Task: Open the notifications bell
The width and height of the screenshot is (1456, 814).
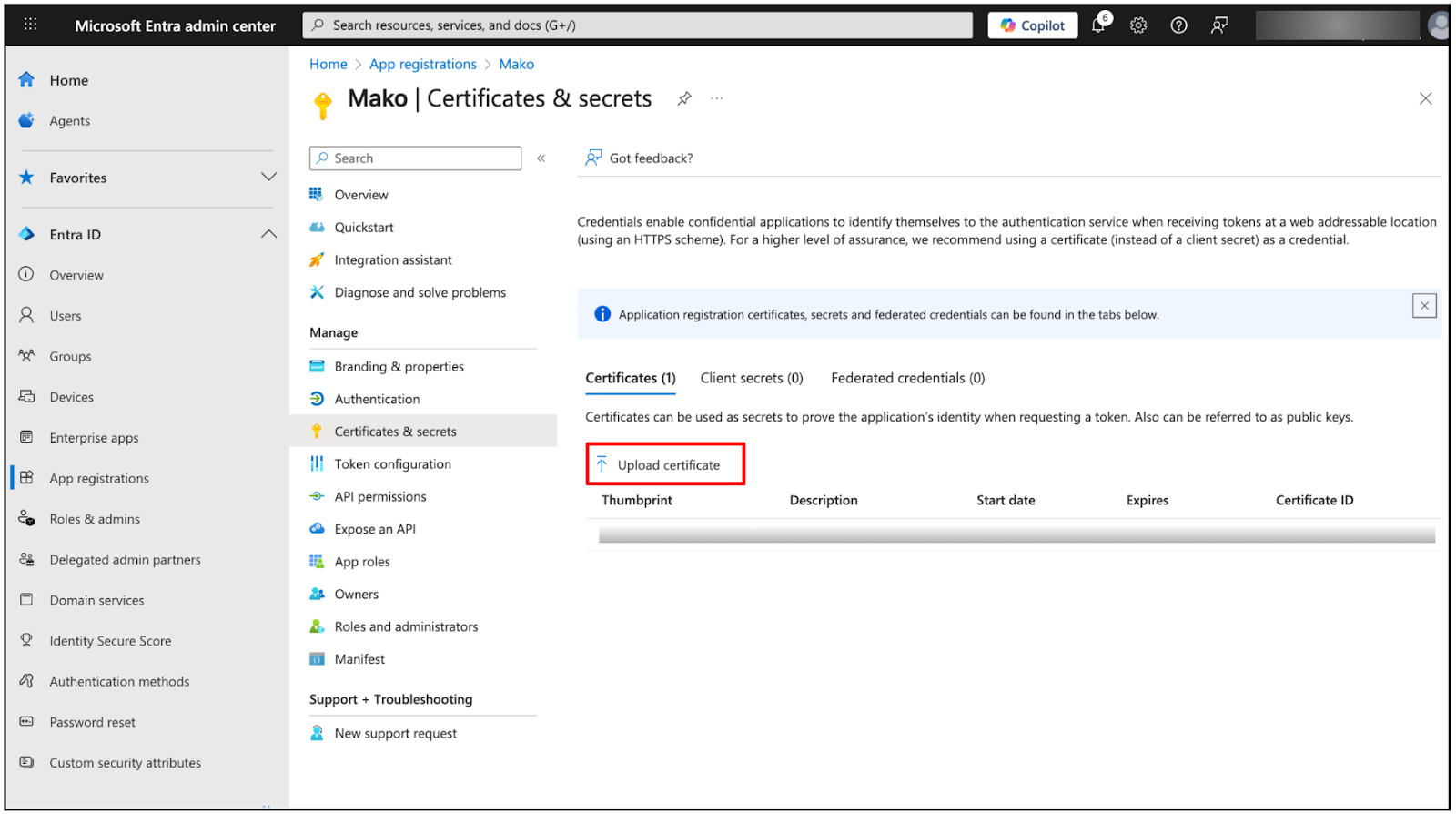Action: point(1099,25)
